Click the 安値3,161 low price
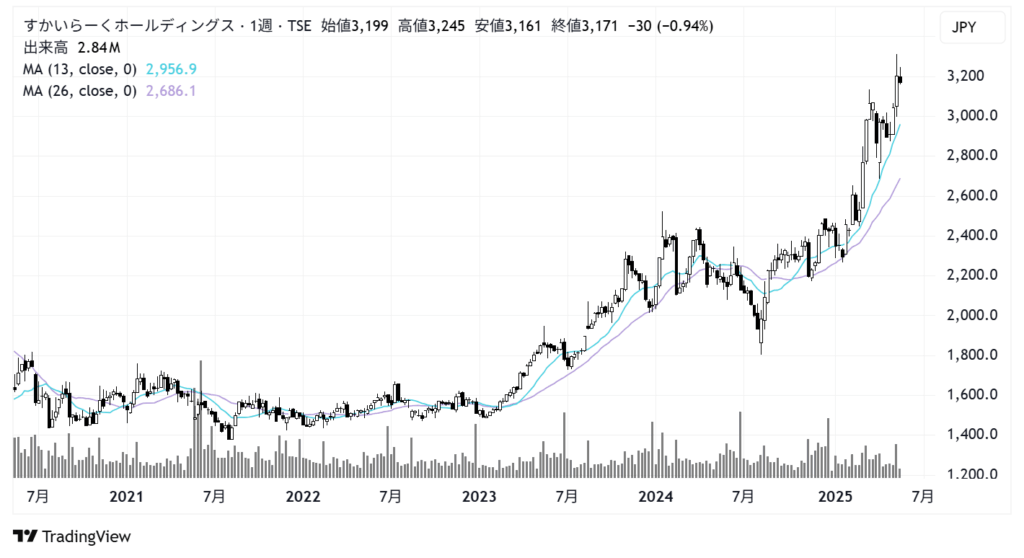This screenshot has width=1024, height=558. [x=508, y=26]
